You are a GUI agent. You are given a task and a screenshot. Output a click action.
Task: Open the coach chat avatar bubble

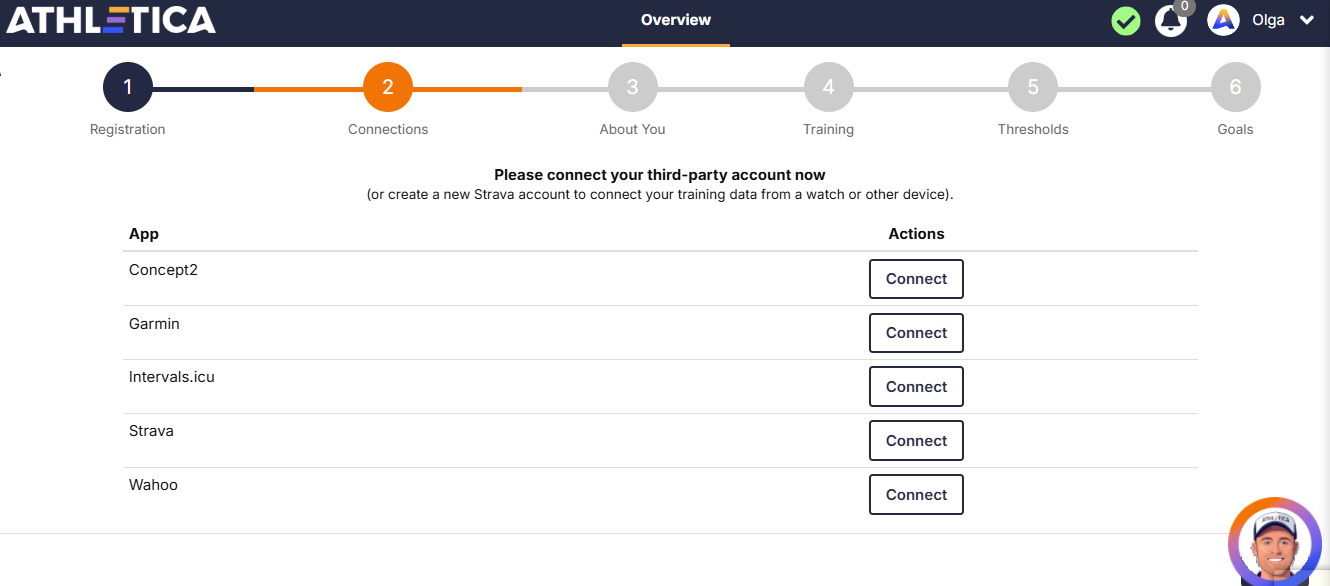pos(1275,543)
